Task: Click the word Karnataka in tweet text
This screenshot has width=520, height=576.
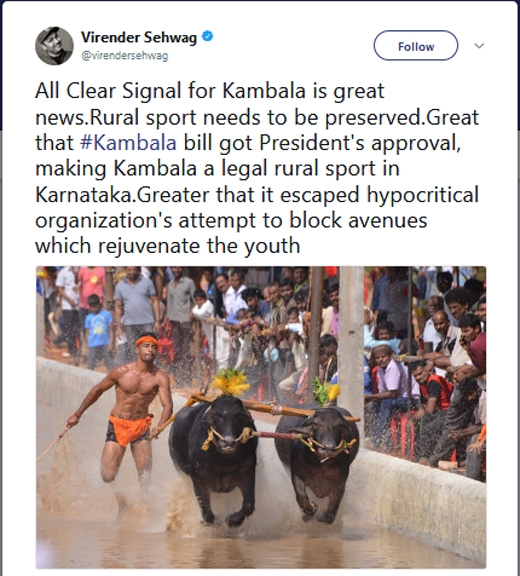Action: [84, 195]
